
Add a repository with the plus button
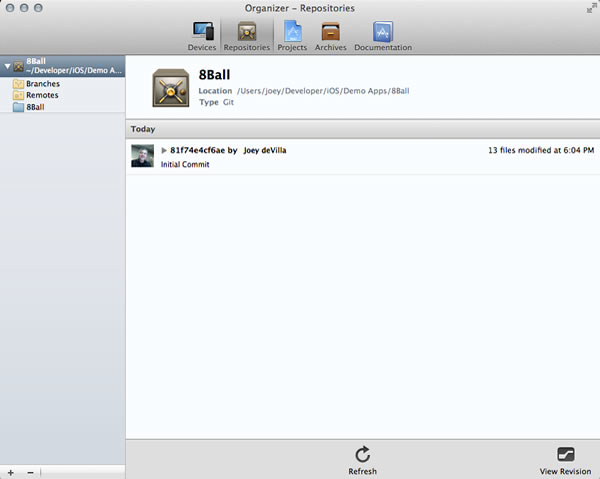pyautogui.click(x=11, y=472)
